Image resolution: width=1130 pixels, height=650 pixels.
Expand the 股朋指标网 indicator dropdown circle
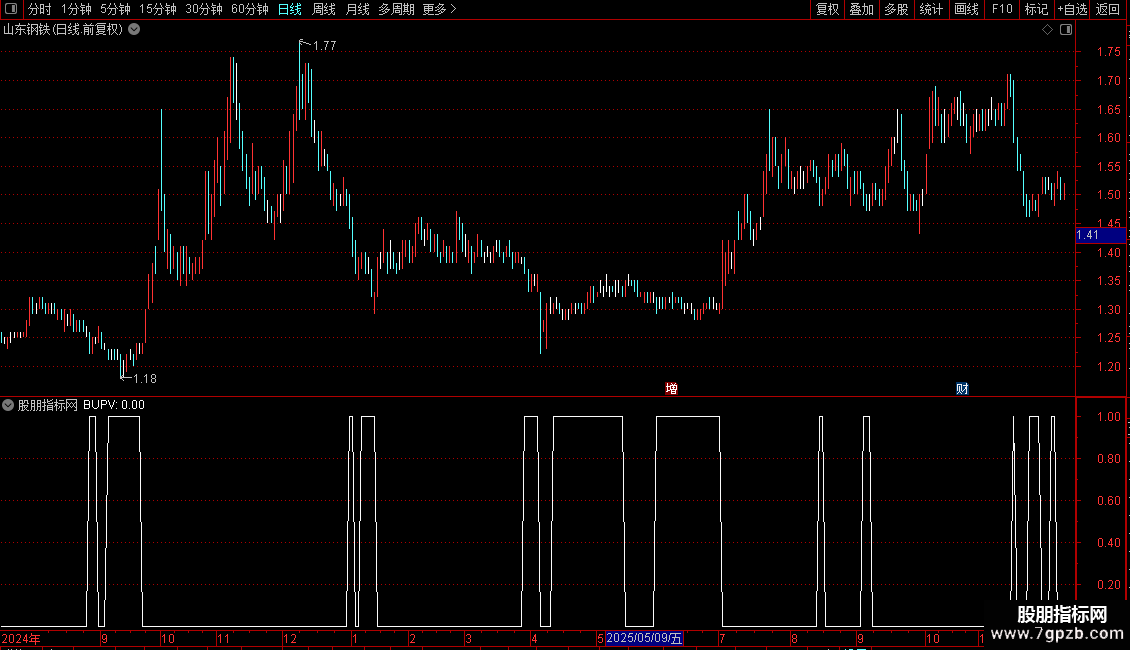8,405
